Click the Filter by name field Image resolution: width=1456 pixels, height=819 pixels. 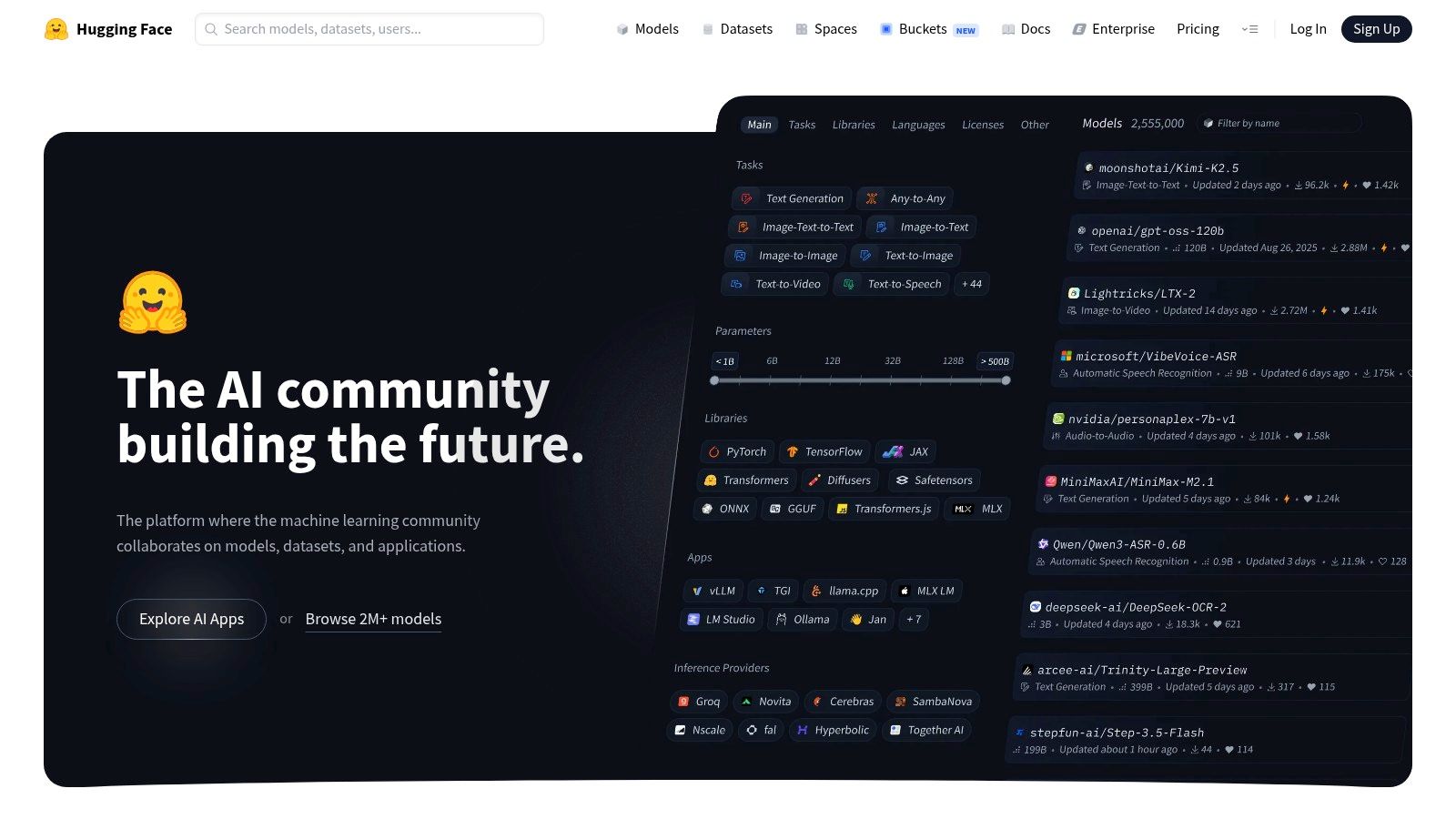point(1279,123)
